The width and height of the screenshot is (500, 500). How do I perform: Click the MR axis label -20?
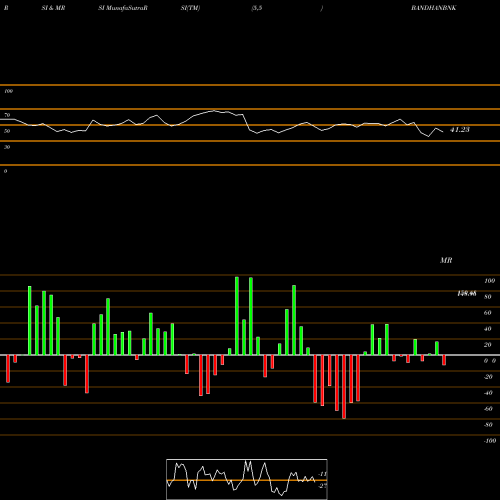488,377
